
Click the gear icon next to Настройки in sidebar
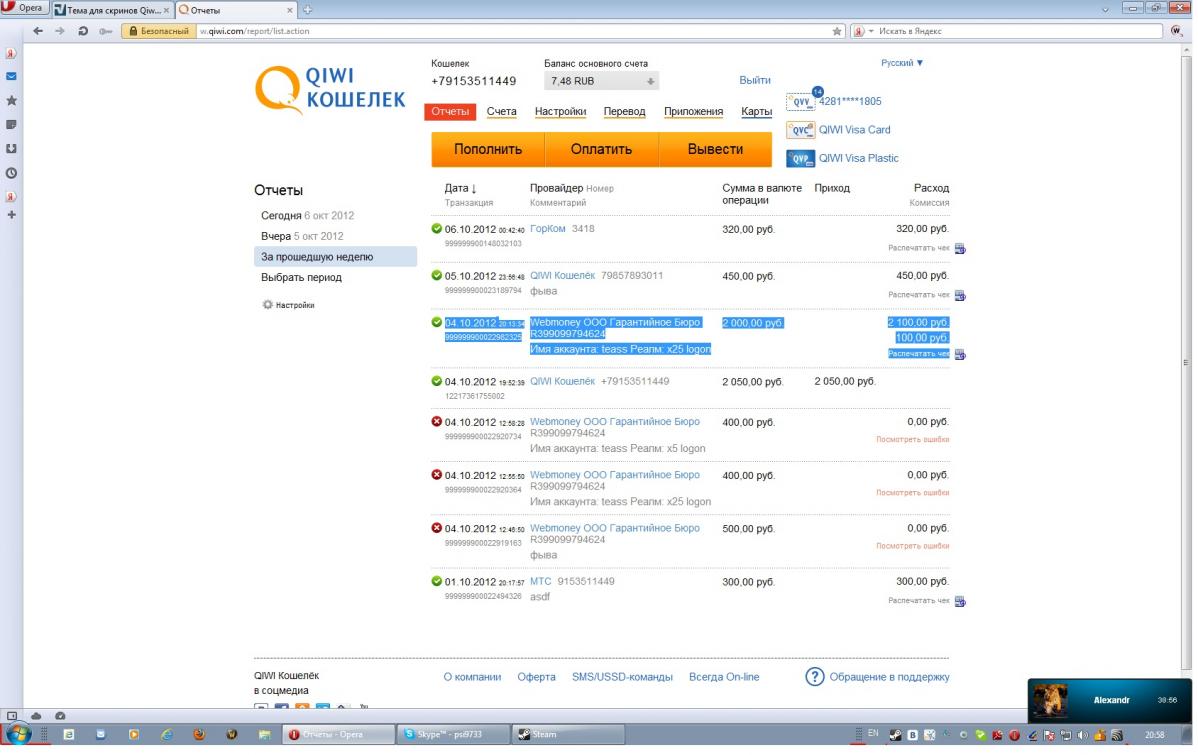267,305
